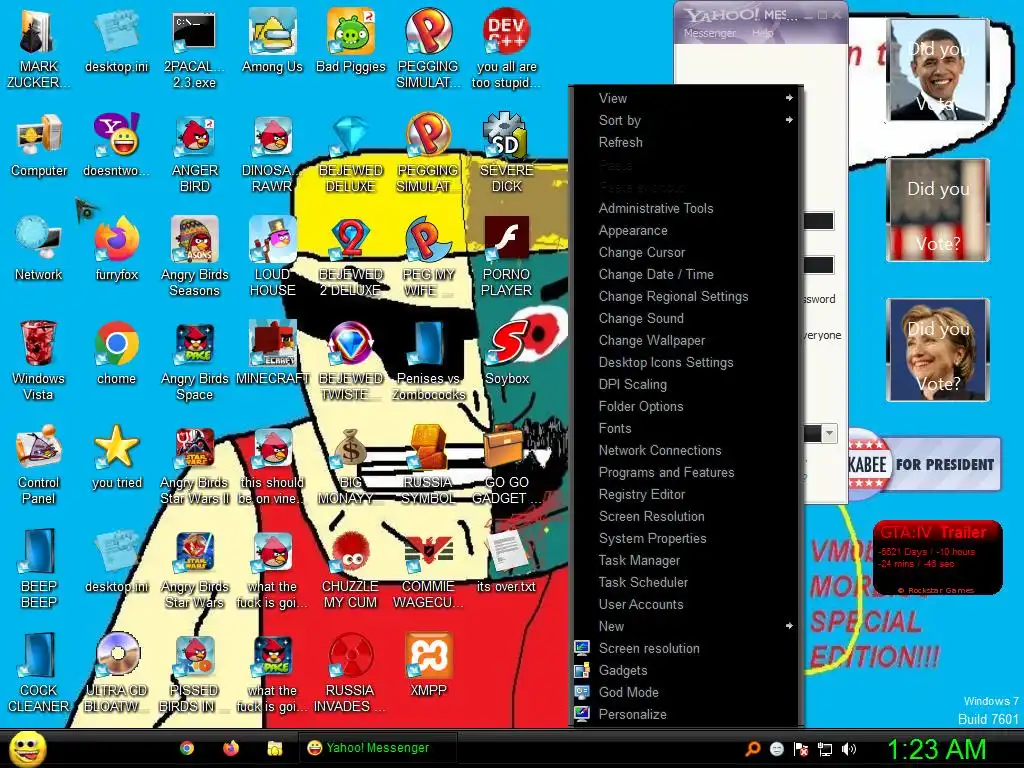
Task: Select DPI Scaling menu entry
Action: click(686, 384)
